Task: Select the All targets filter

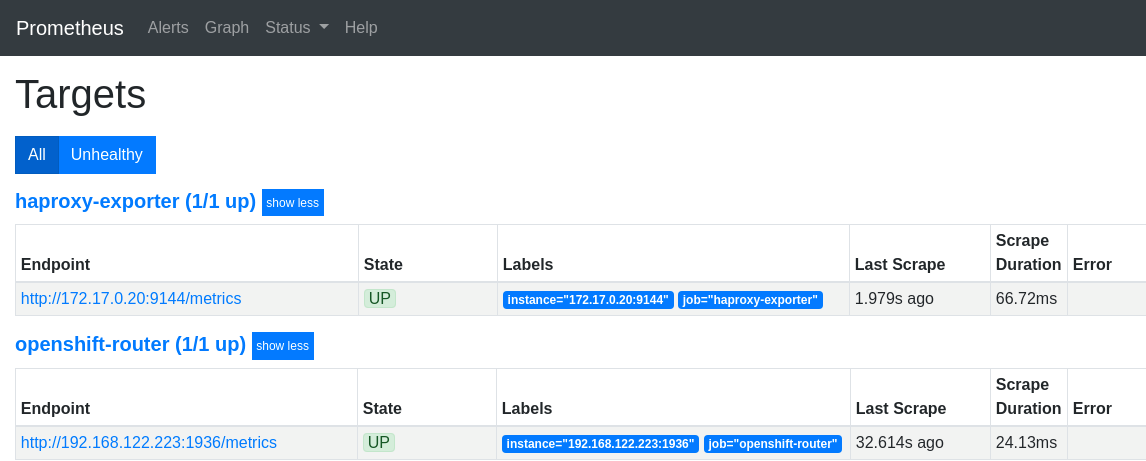Action: [37, 155]
